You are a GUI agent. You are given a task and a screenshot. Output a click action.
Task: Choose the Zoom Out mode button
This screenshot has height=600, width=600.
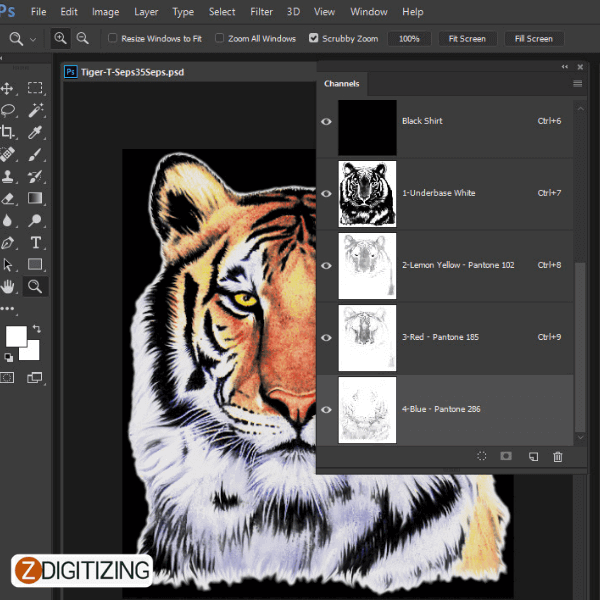click(82, 38)
